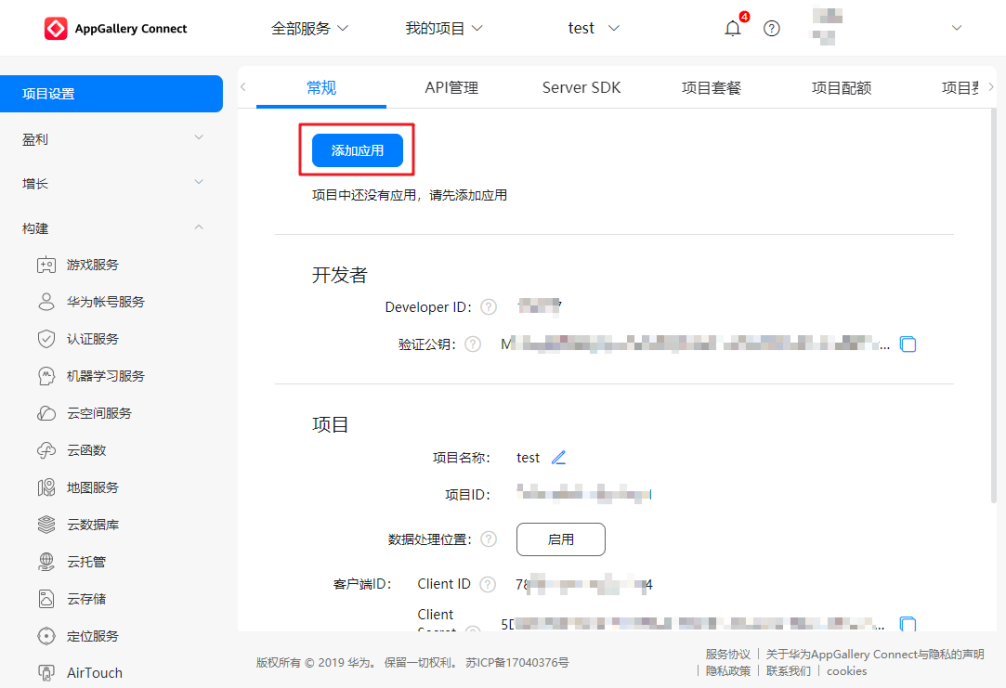
Task: Copy the 验证公钥 value with copy icon
Action: (x=908, y=345)
